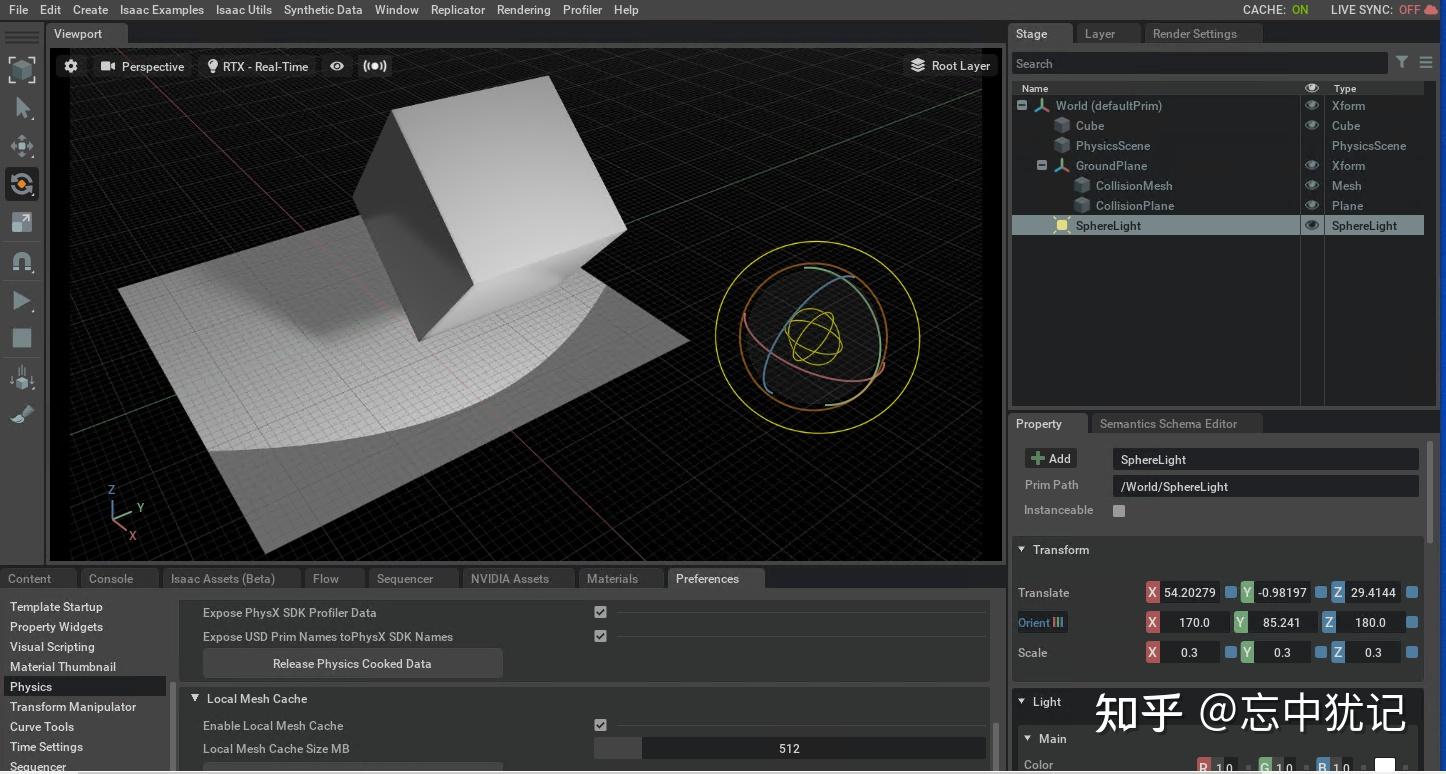This screenshot has width=1446, height=774.
Task: Toggle visibility of World (defaultPrim)
Action: [x=1312, y=105]
